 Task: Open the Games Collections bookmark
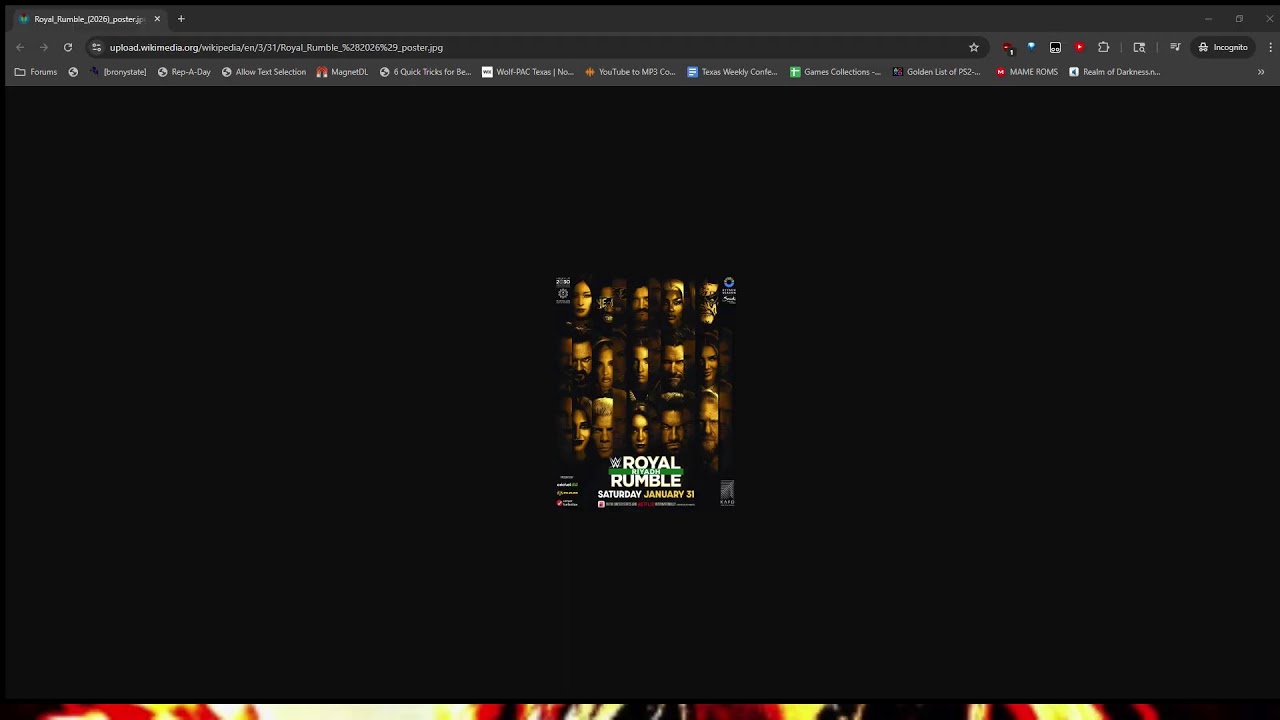[836, 72]
